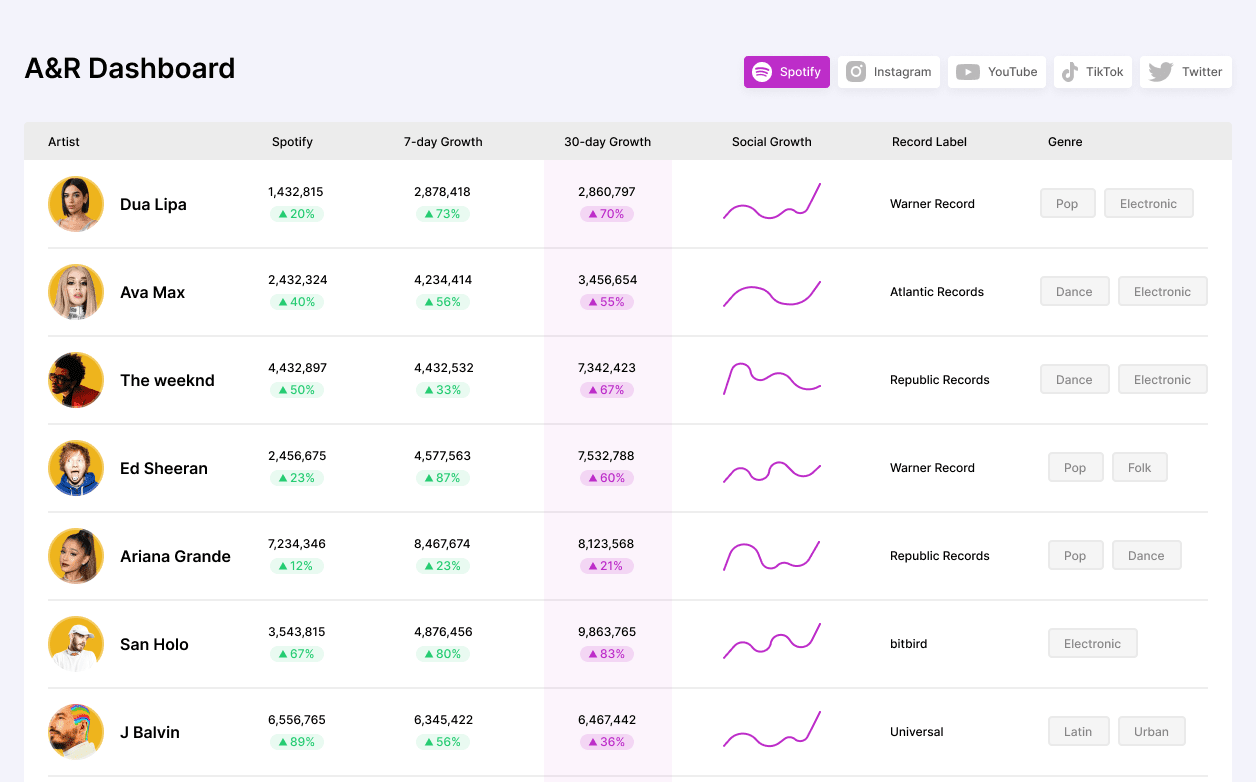1256x782 pixels.
Task: Select the TikTok platform tab
Action: point(1093,72)
